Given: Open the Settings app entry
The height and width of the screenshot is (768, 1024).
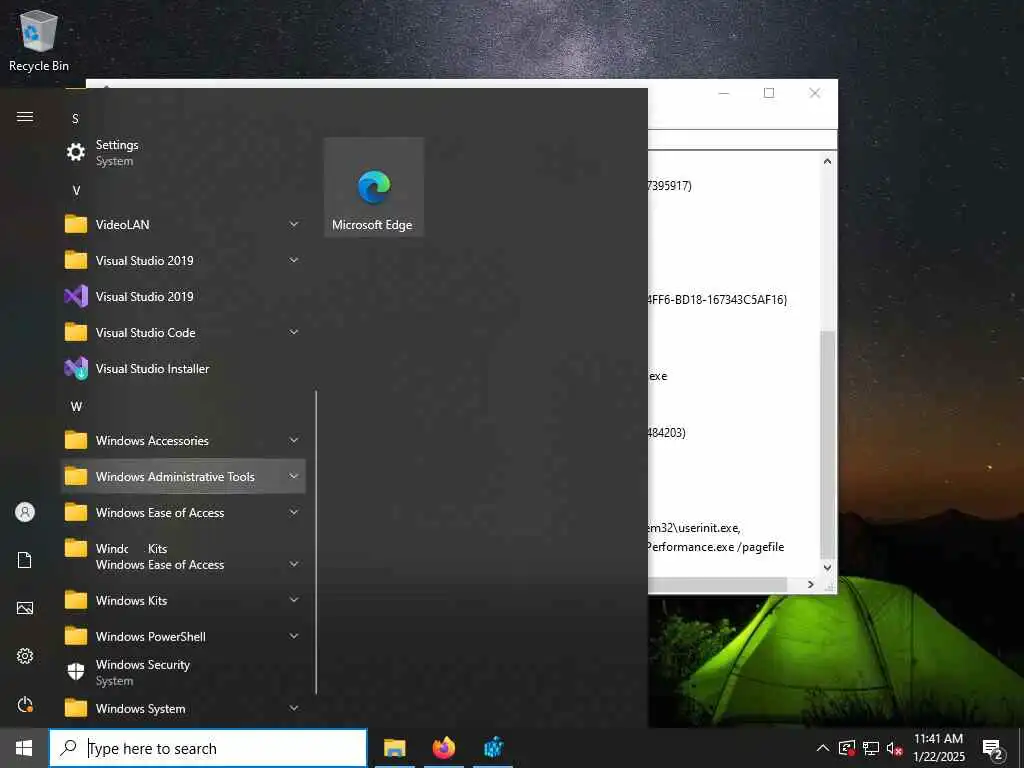Looking at the screenshot, I should point(183,153).
